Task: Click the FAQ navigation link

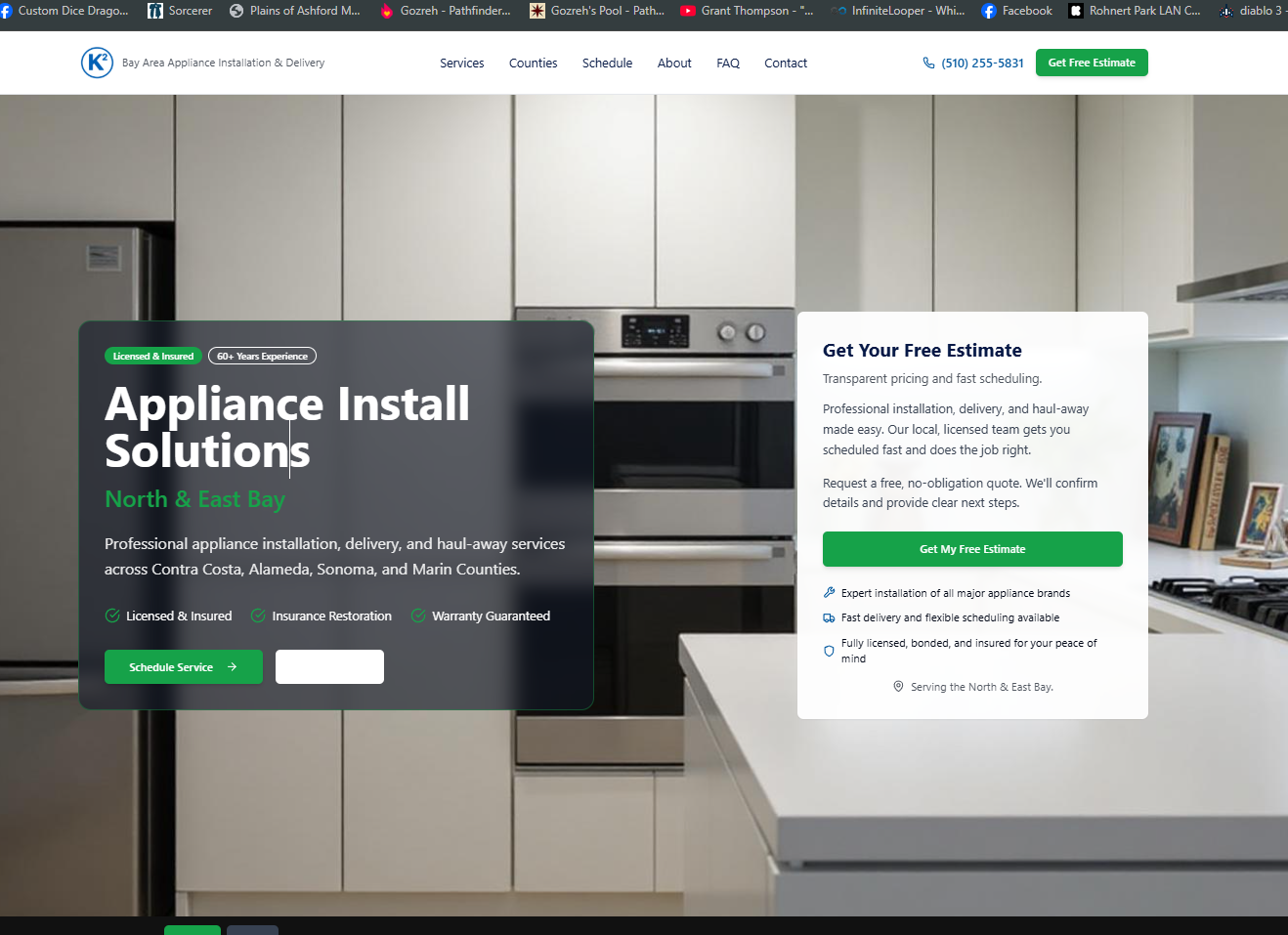Action: pos(727,63)
